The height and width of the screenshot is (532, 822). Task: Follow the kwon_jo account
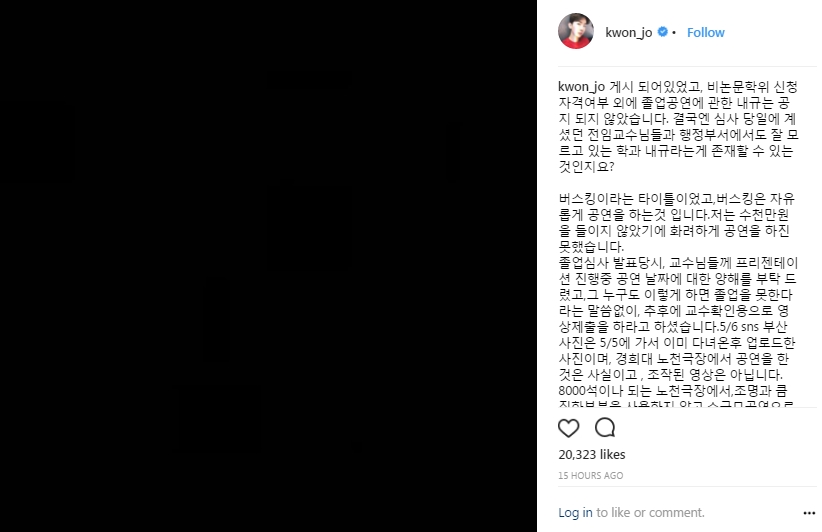706,32
